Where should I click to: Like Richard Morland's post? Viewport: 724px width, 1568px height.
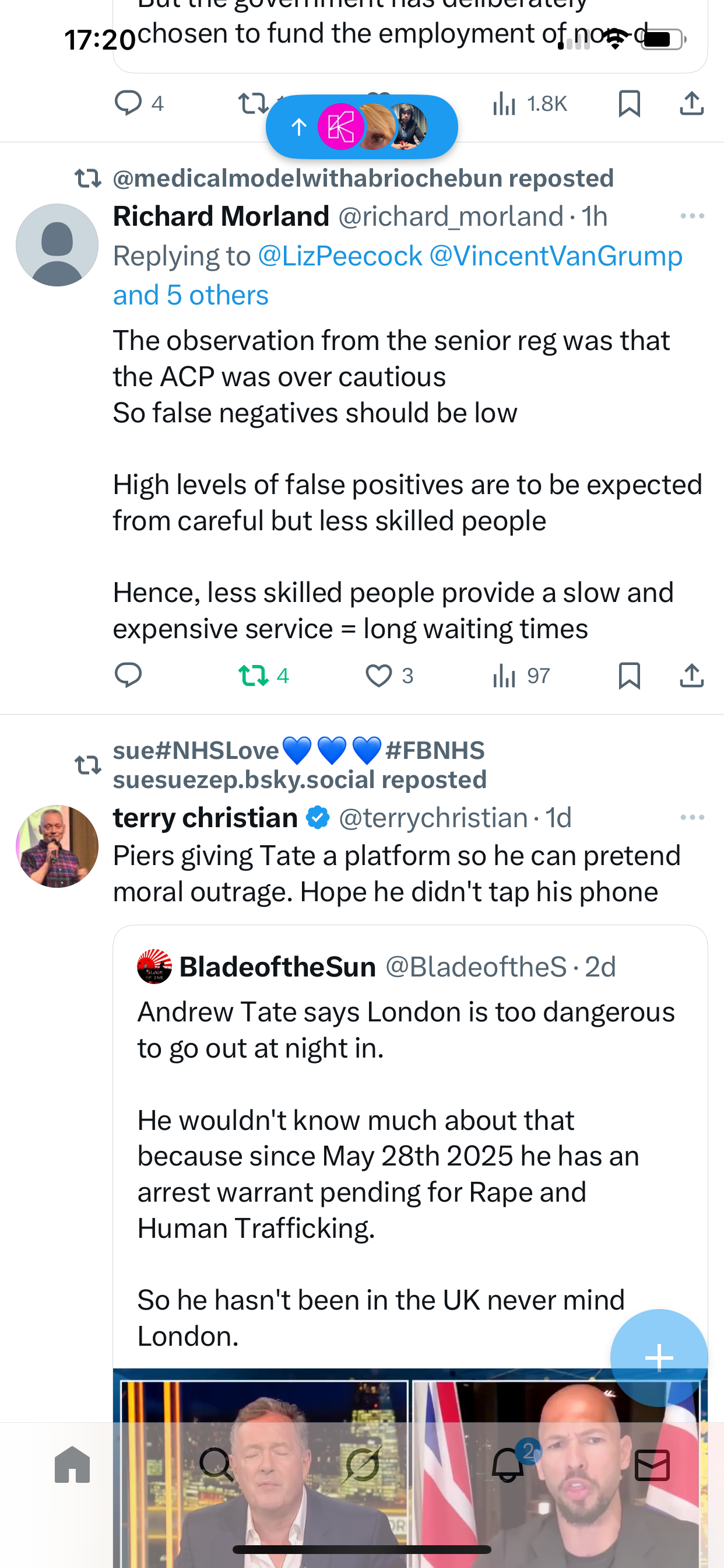click(378, 675)
